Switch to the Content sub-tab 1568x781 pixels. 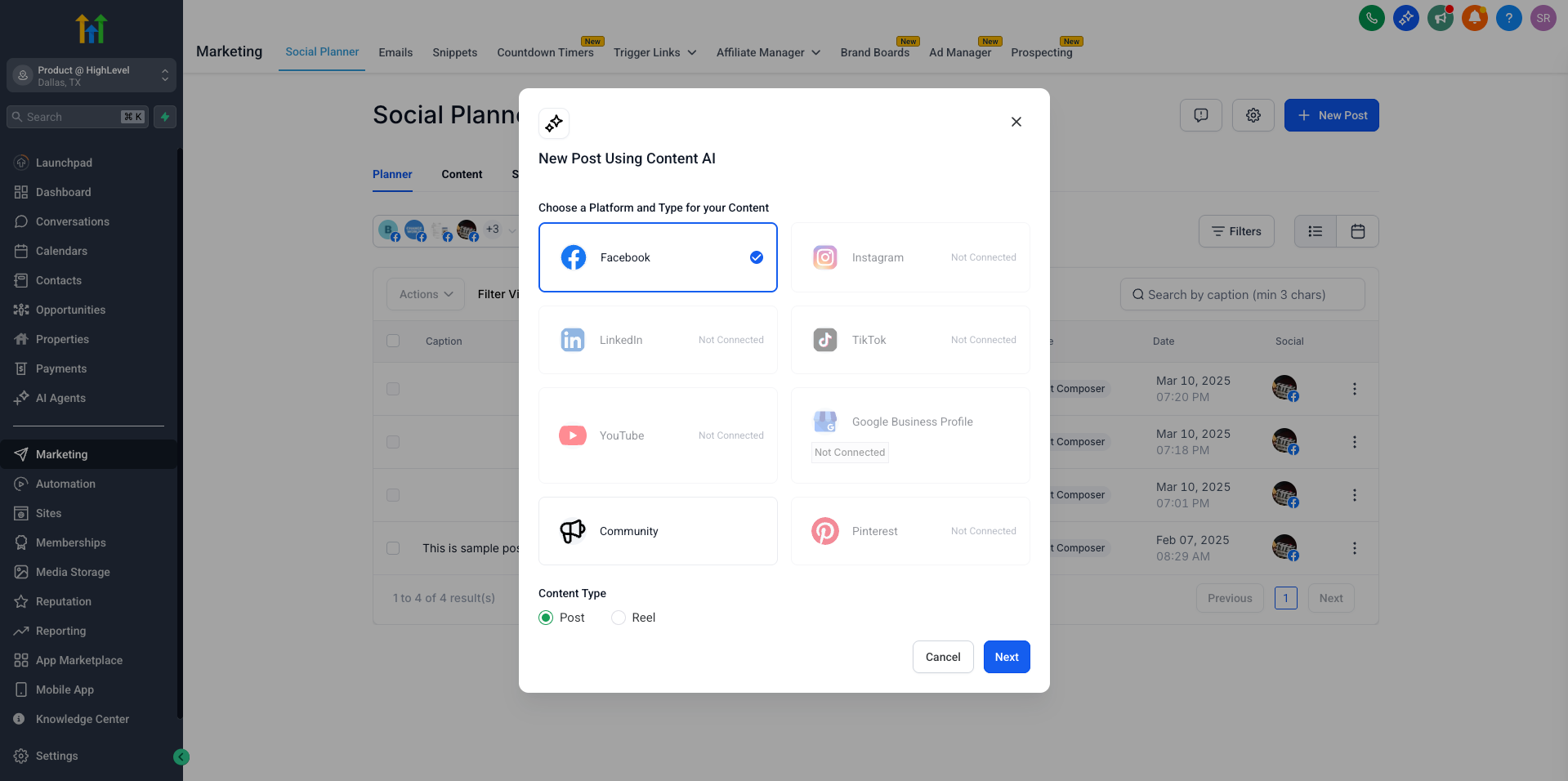click(462, 174)
